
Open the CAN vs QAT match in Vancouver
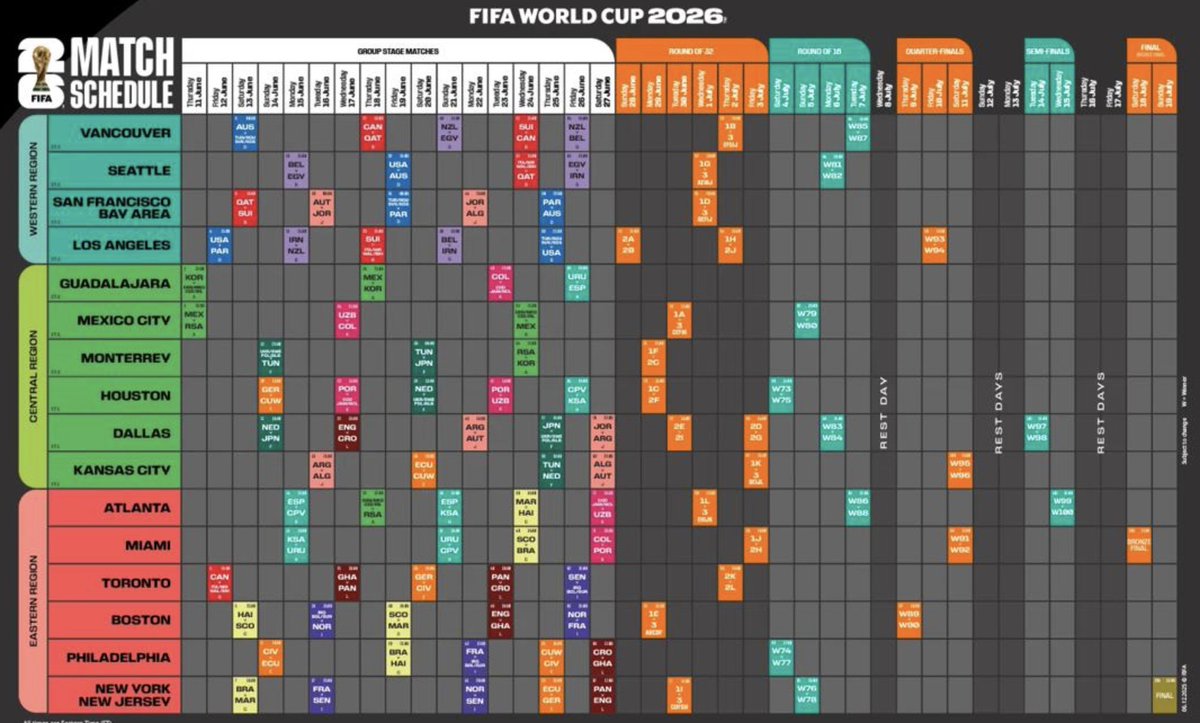pyautogui.click(x=372, y=133)
